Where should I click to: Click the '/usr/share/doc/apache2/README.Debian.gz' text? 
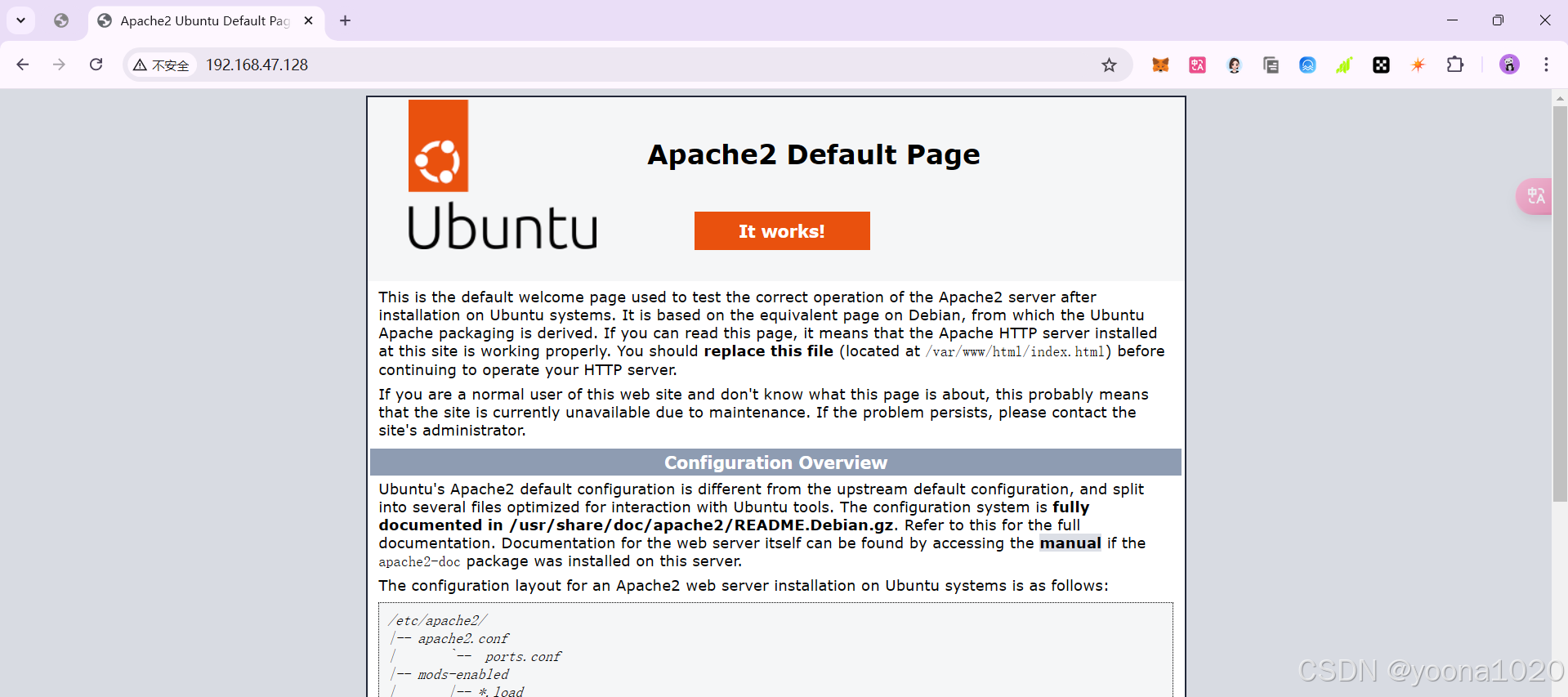click(703, 525)
